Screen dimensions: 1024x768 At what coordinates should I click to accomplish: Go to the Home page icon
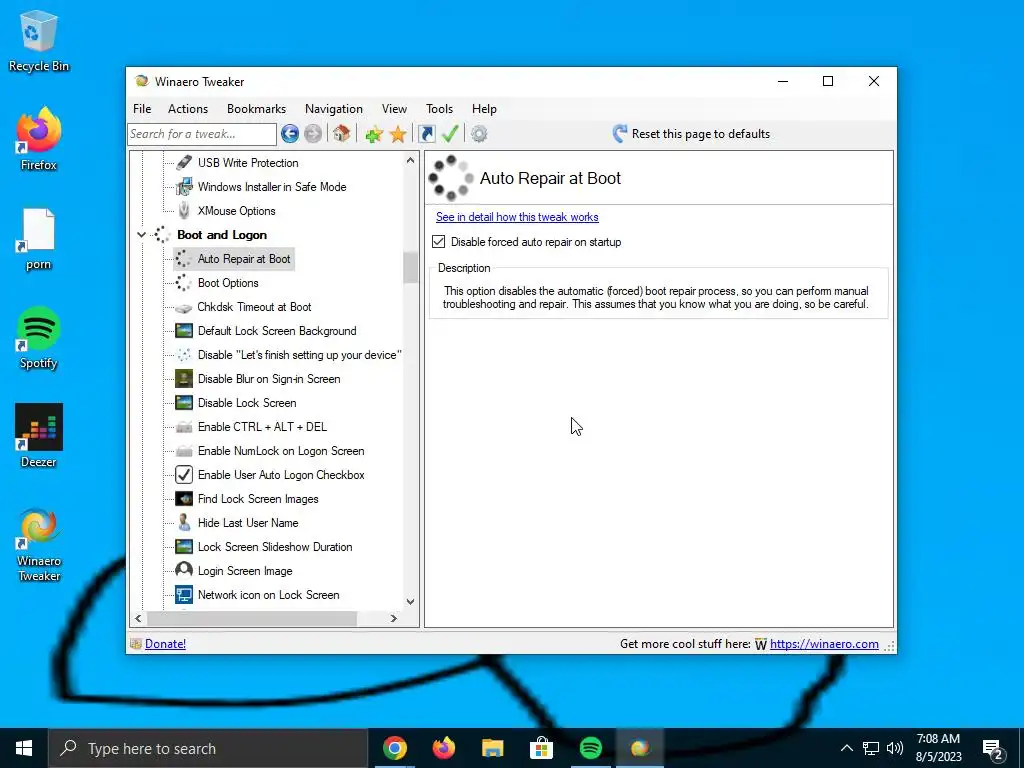(341, 134)
